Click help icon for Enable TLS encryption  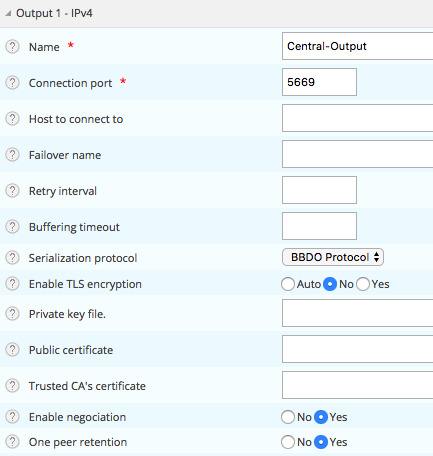tap(12, 284)
